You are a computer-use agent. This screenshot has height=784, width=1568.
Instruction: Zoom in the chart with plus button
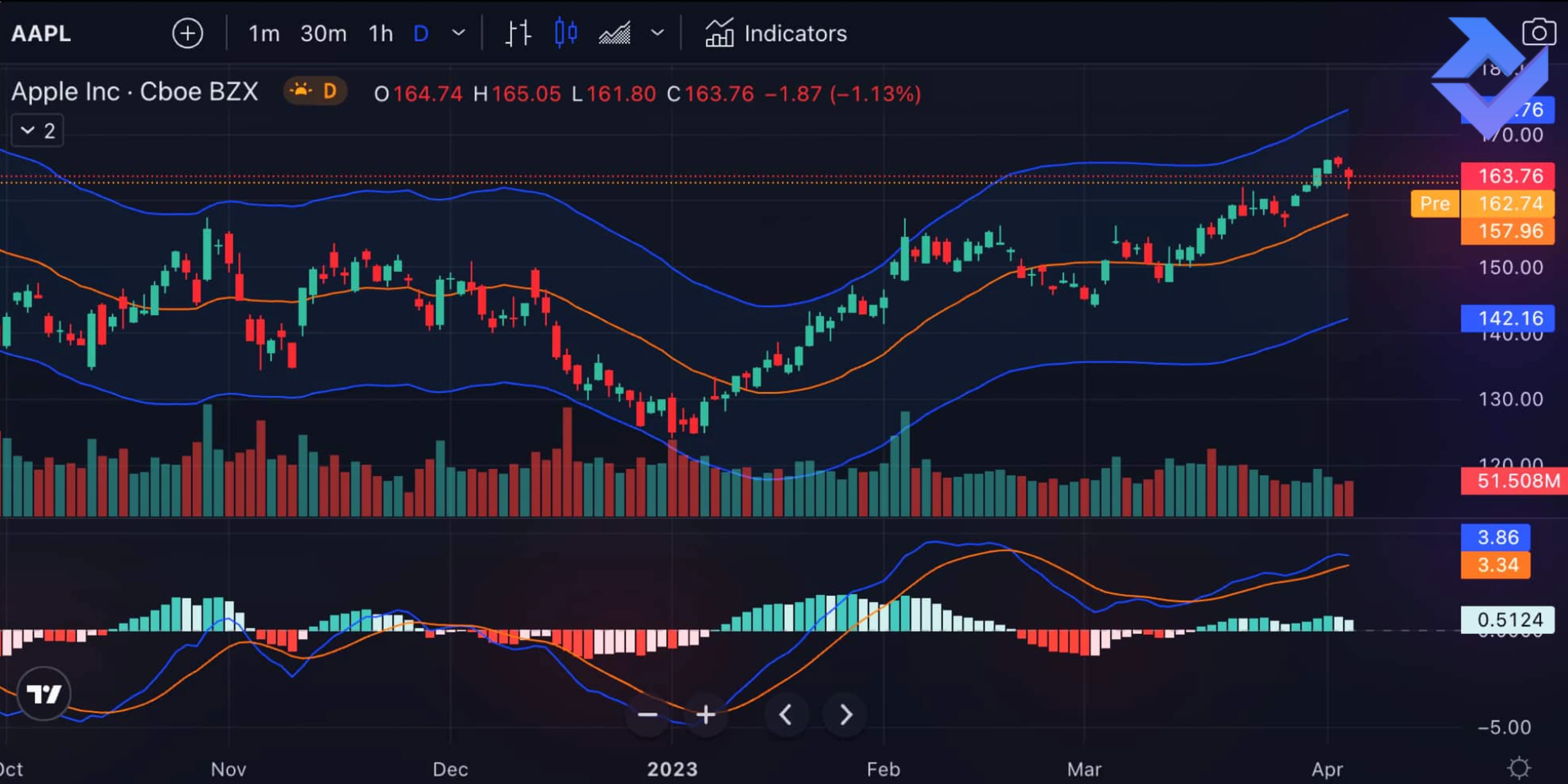[x=706, y=715]
